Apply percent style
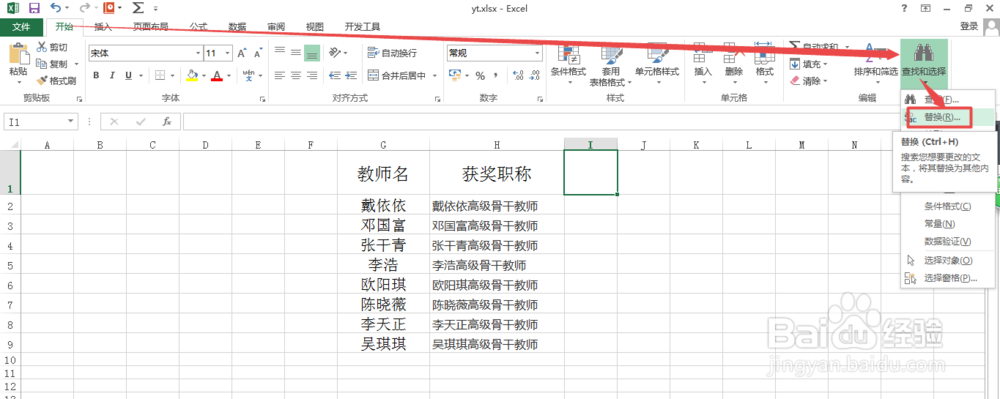Viewport: 1000px width, 399px height. pos(480,76)
